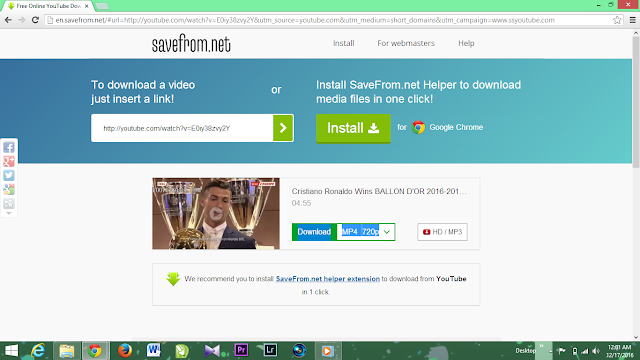Share on Google Plus from the sidebar
Screen dimensions: 640x360
[9, 161]
